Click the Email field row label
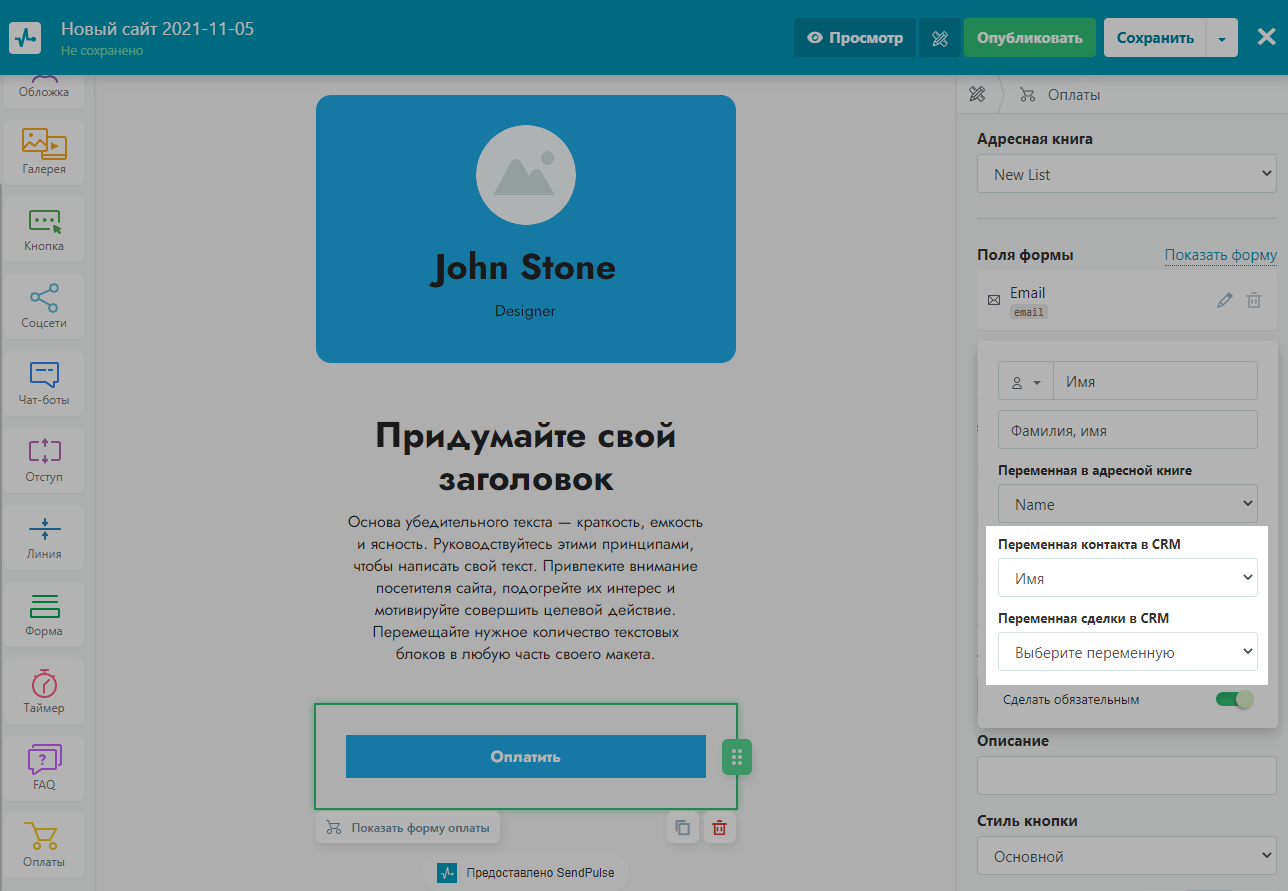This screenshot has height=891, width=1288. [1028, 293]
